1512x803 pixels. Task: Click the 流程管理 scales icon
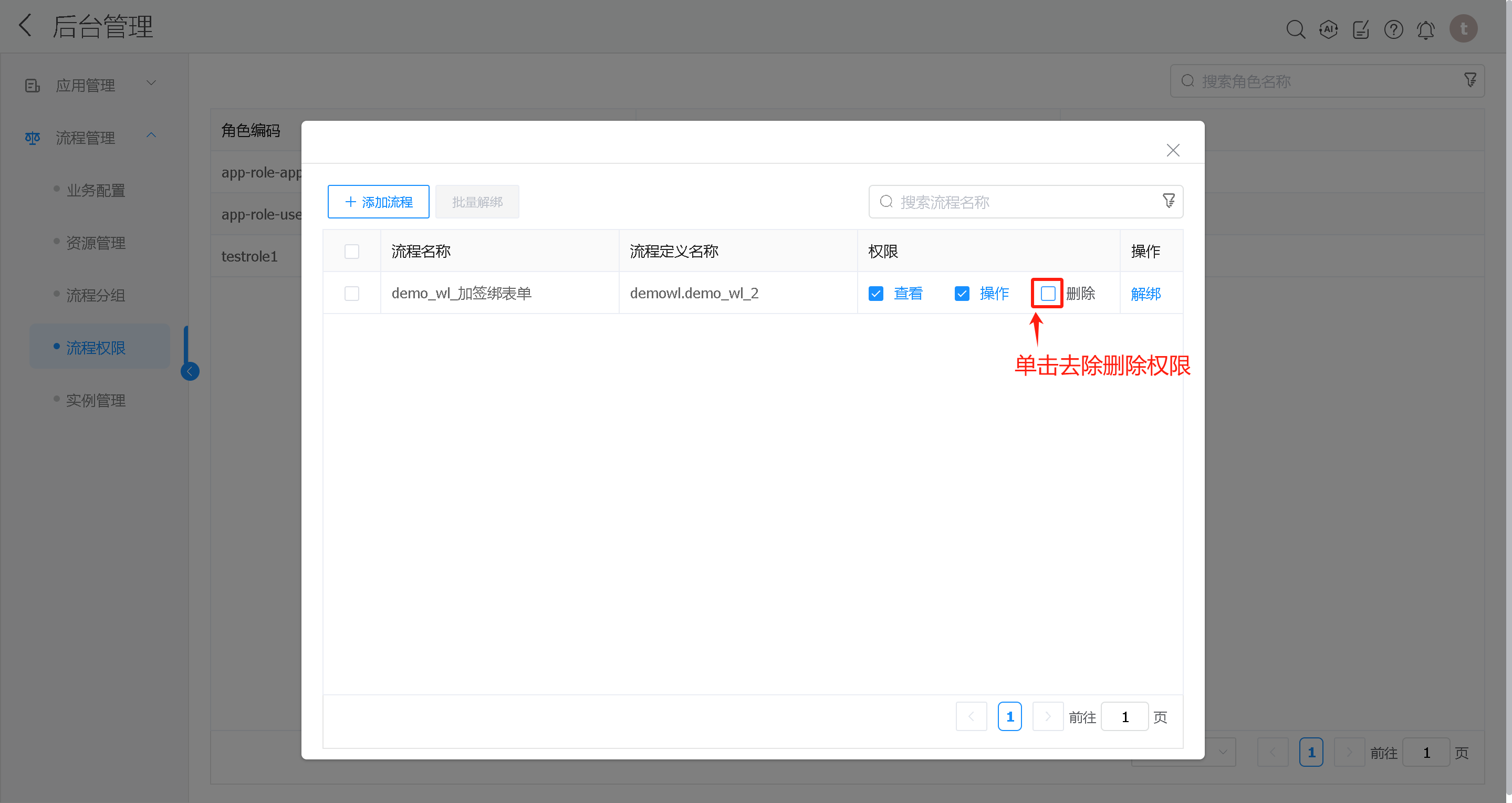click(32, 138)
